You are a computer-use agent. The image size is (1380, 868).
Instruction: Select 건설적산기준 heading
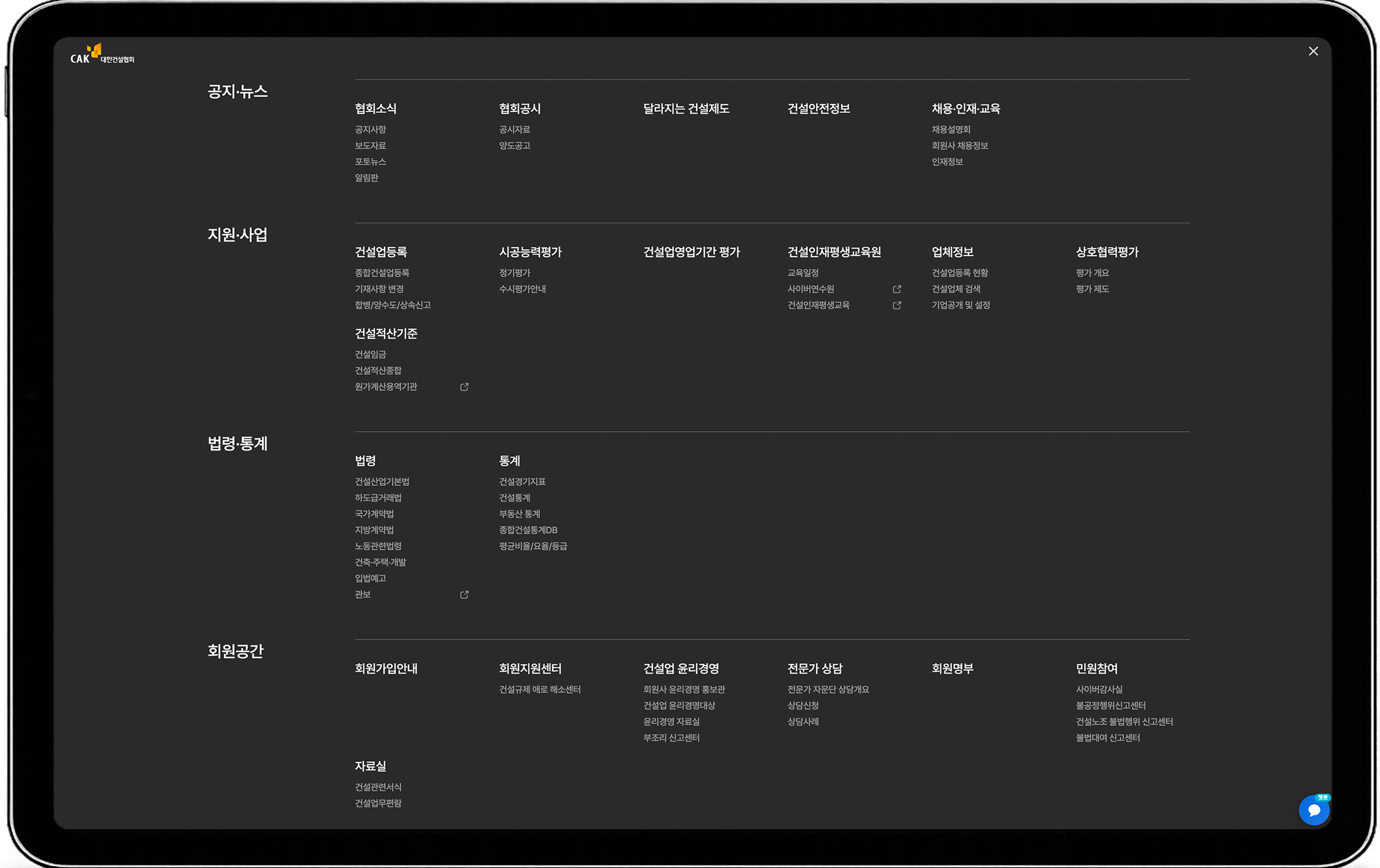(x=386, y=334)
